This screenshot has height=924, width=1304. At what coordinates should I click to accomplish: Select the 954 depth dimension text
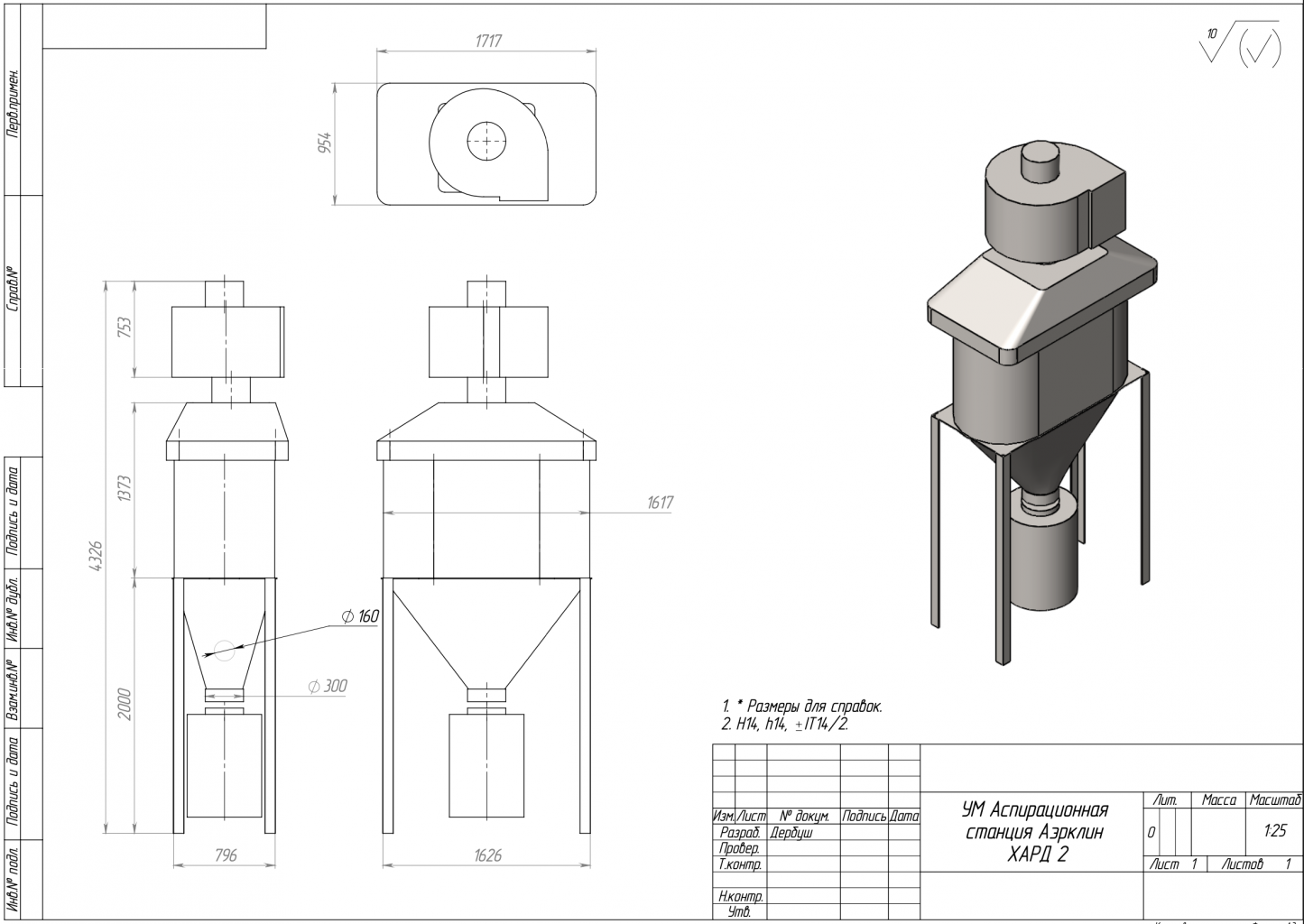[326, 143]
